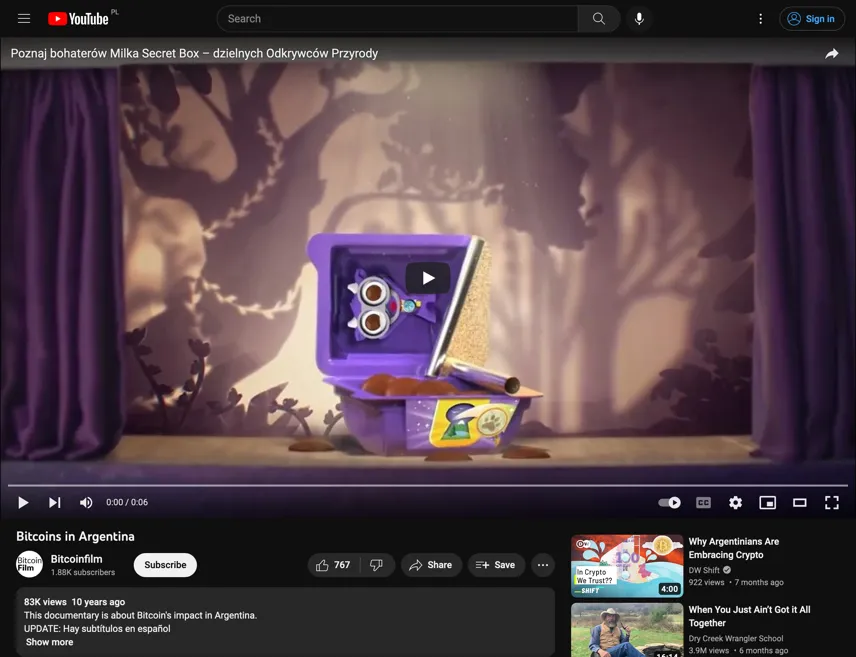The image size is (856, 657).
Task: Click the 'Bitcoins in Argentina' video title
Action: [75, 536]
